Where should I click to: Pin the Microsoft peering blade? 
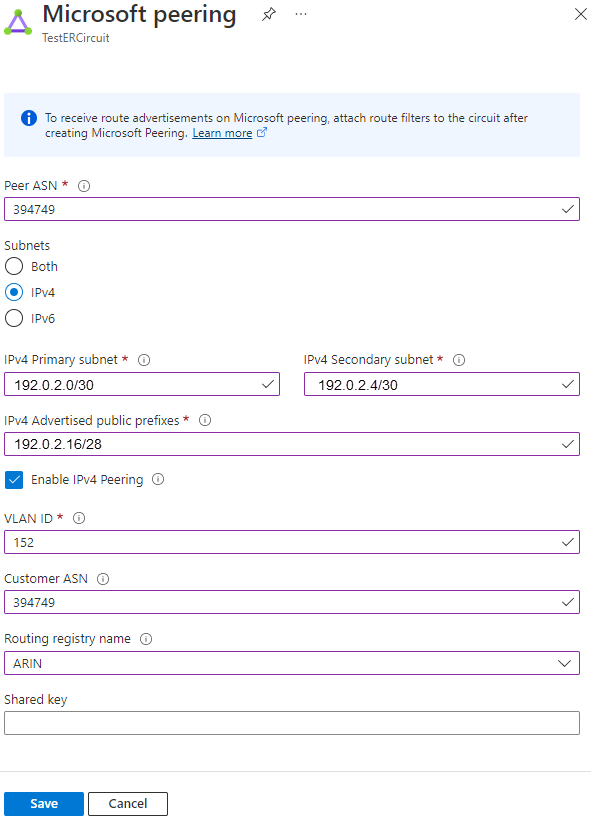click(x=268, y=14)
